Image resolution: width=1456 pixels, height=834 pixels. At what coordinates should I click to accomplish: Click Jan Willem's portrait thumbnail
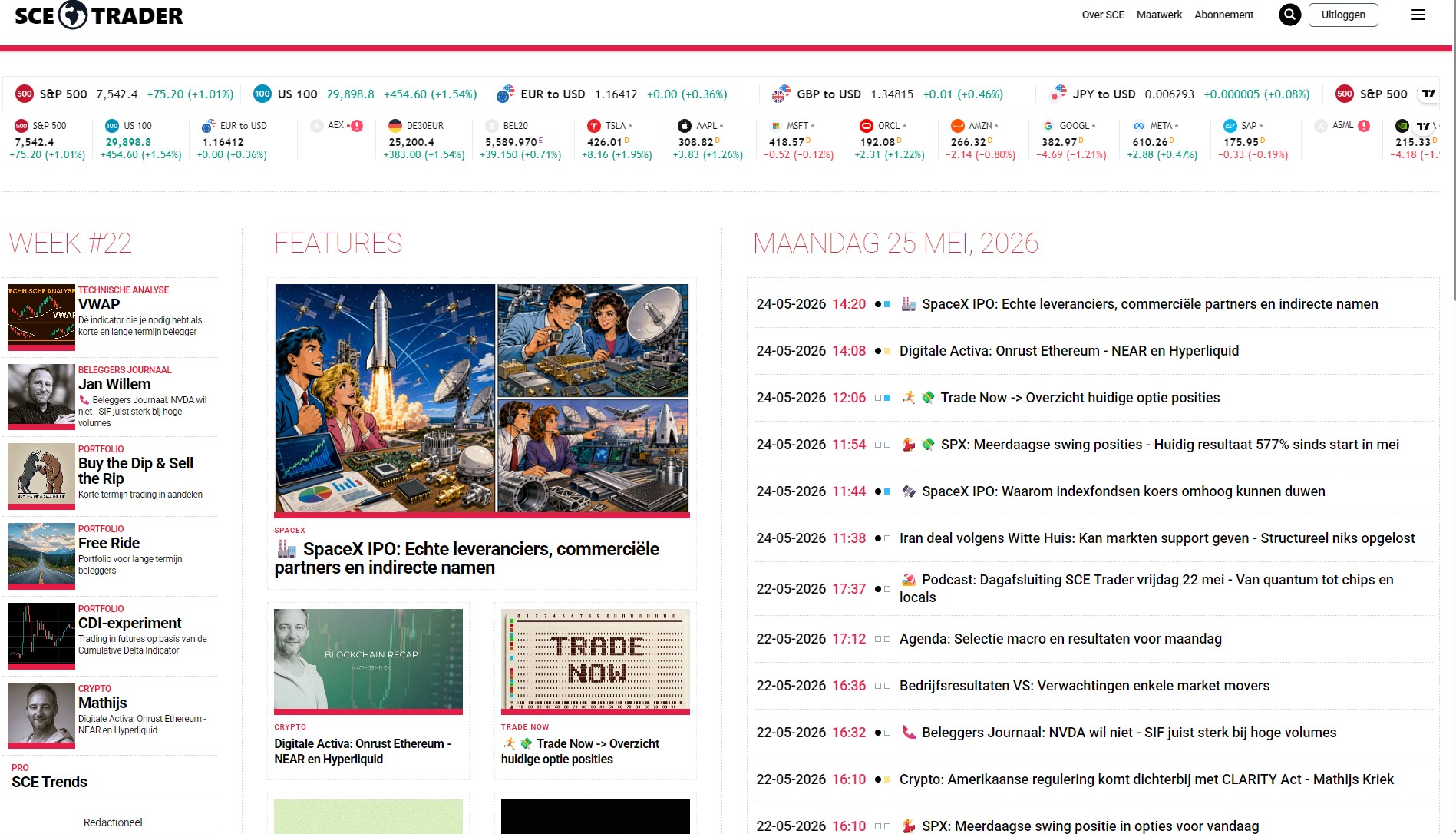(41, 396)
